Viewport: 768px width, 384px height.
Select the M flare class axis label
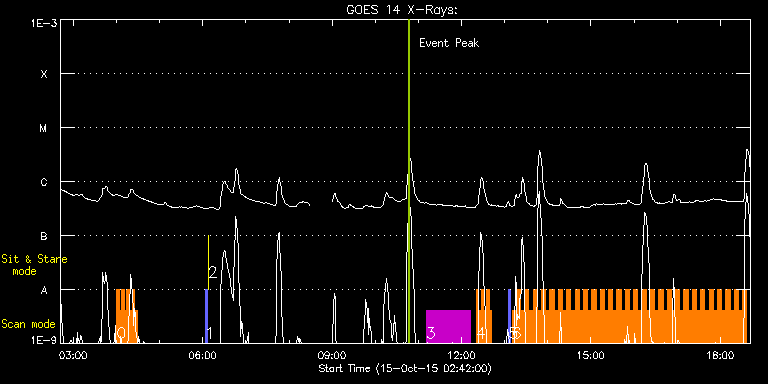44,128
